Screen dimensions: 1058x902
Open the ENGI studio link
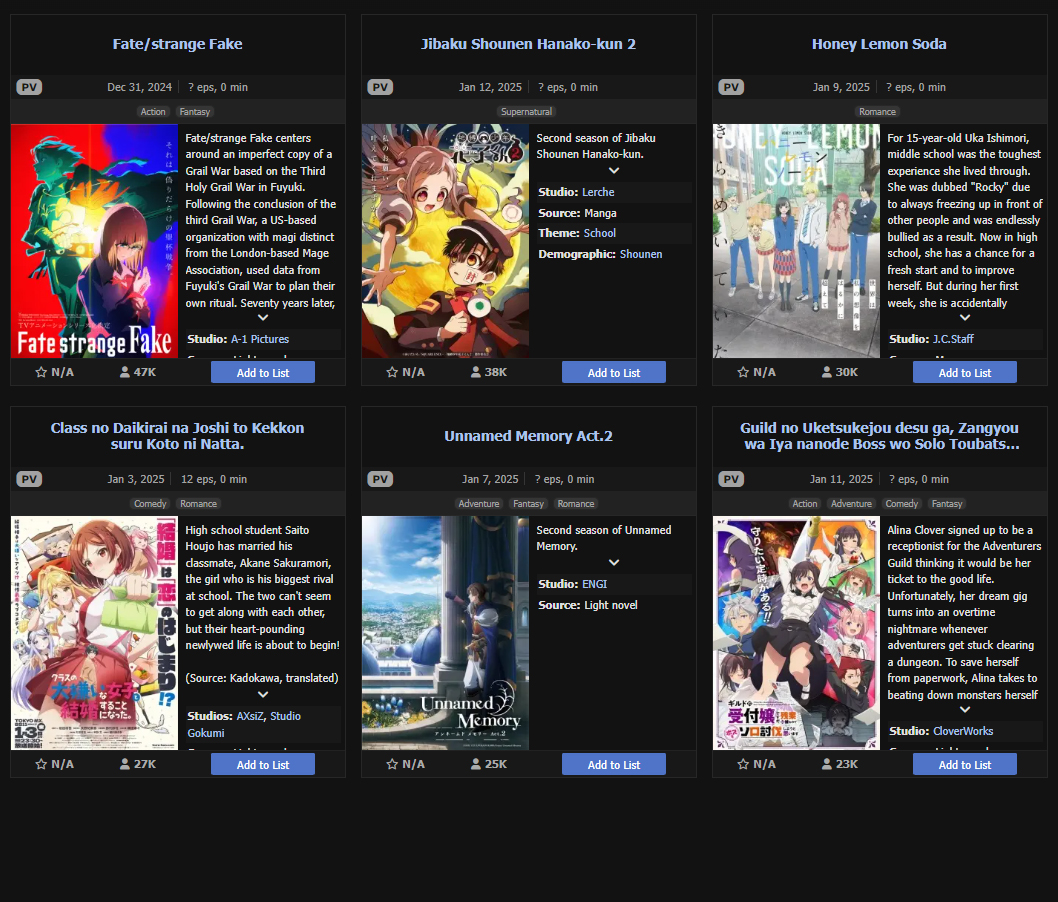[594, 584]
